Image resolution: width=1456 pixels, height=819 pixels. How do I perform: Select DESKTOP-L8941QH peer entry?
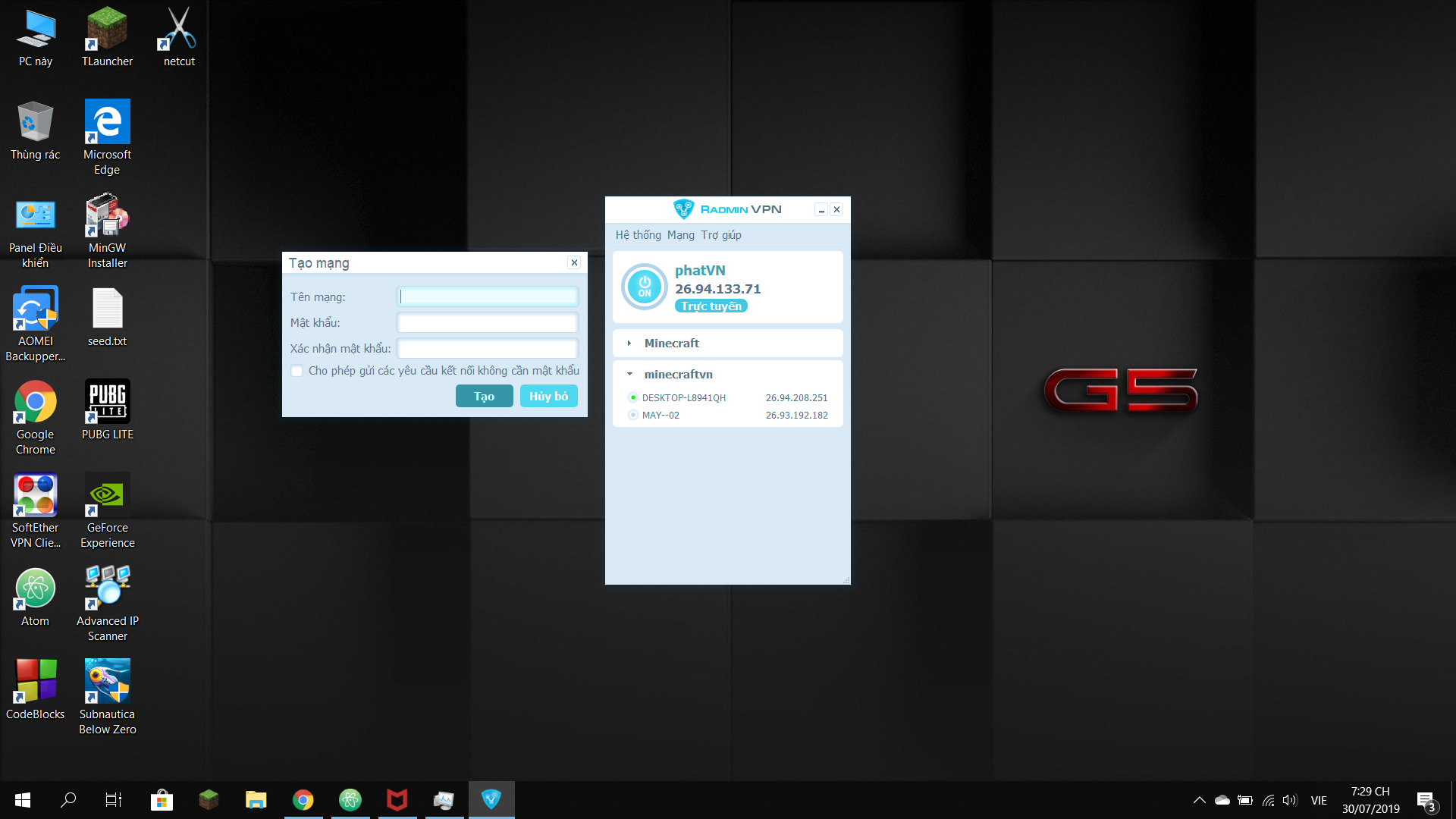[683, 397]
